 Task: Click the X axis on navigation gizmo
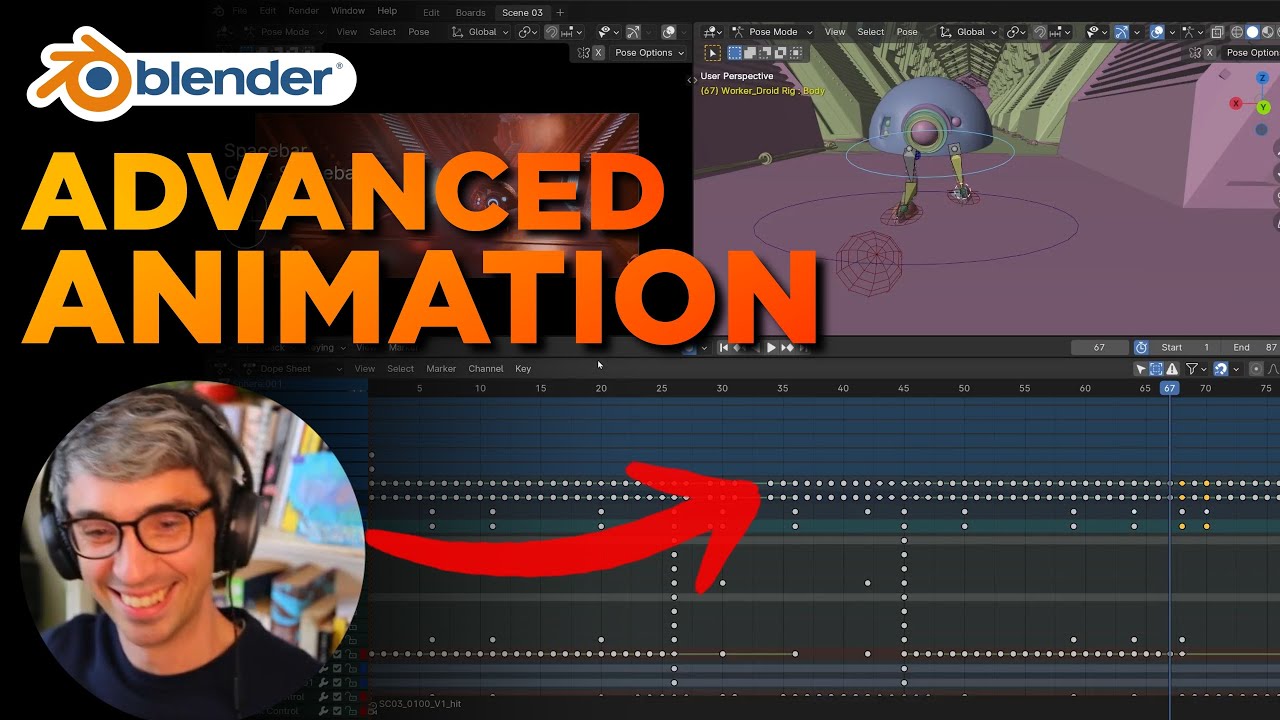1236,103
